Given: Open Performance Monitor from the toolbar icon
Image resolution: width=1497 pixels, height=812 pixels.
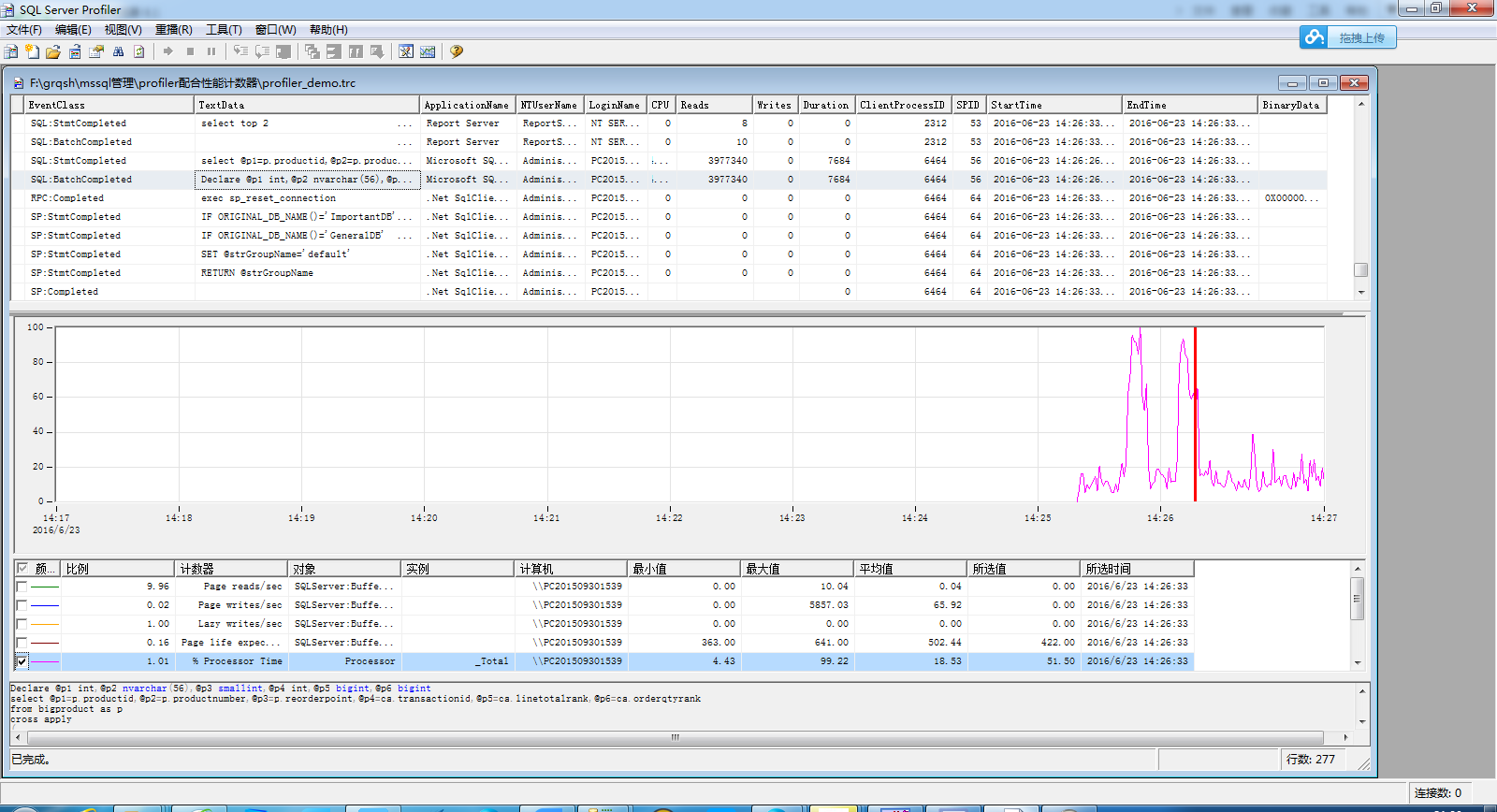Looking at the screenshot, I should 428,51.
